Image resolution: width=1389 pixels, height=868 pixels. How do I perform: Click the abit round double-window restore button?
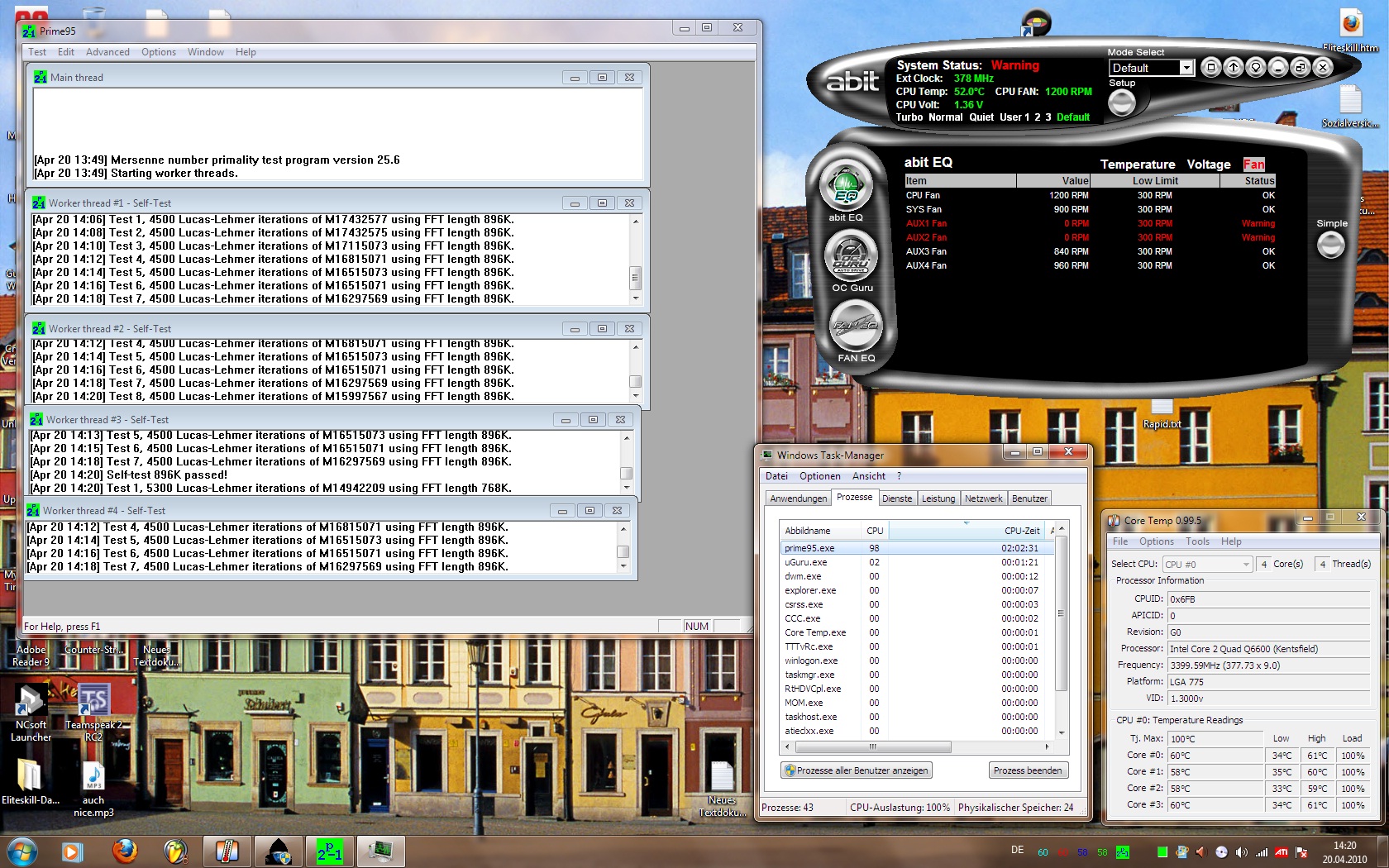(1300, 67)
